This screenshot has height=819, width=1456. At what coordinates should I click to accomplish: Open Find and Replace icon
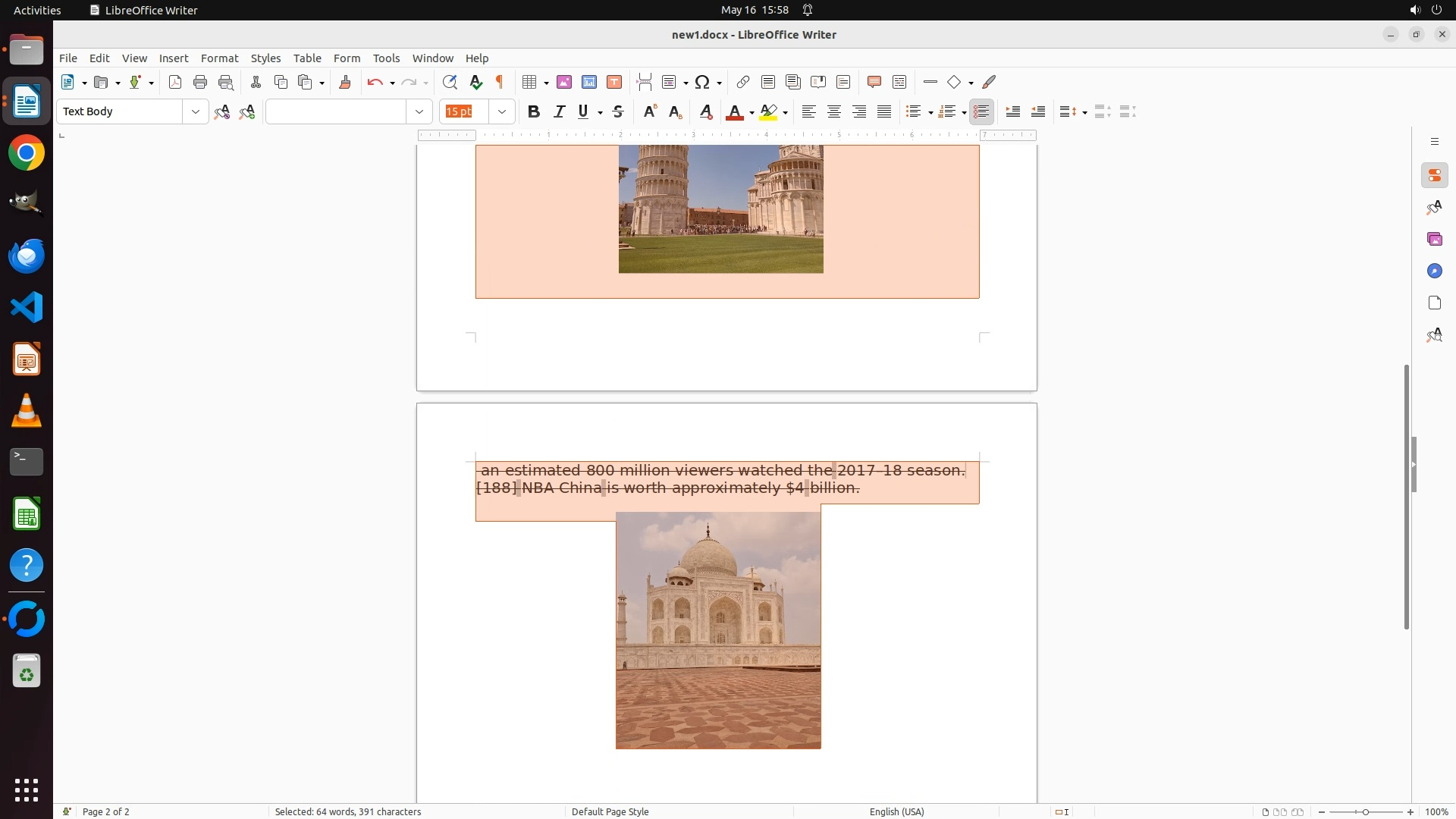pyautogui.click(x=450, y=82)
